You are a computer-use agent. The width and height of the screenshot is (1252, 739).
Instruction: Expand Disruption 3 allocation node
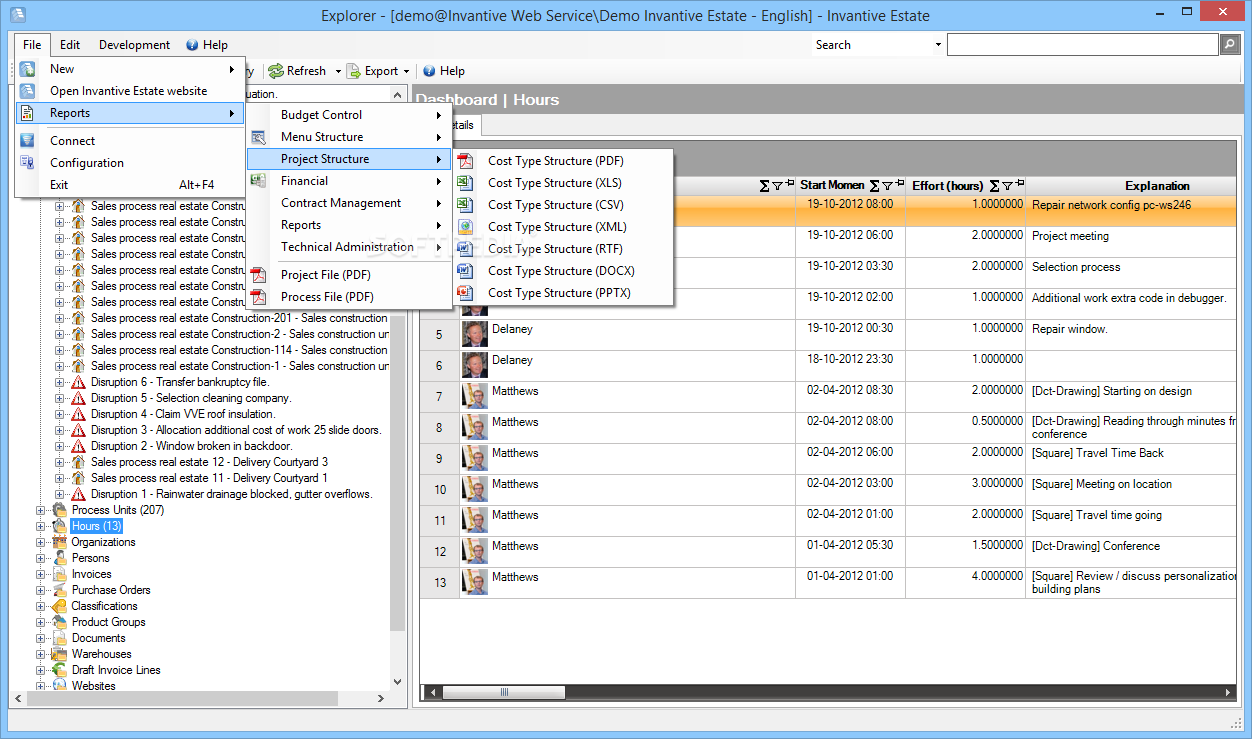click(x=59, y=430)
